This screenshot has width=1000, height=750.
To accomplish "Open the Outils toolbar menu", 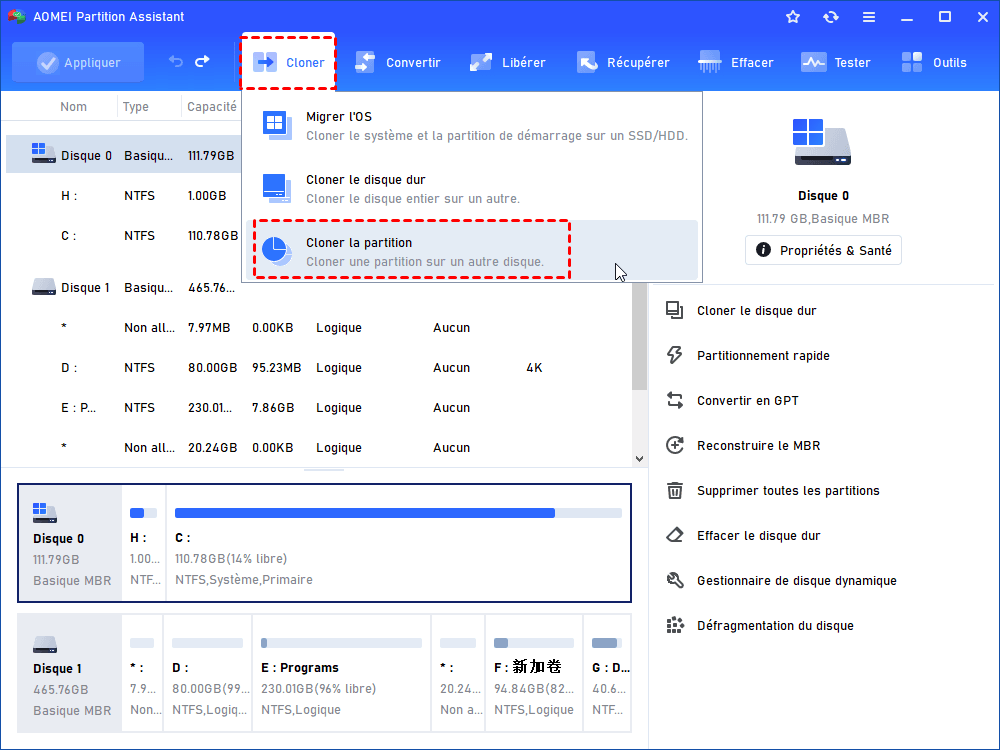I will click(x=934, y=62).
